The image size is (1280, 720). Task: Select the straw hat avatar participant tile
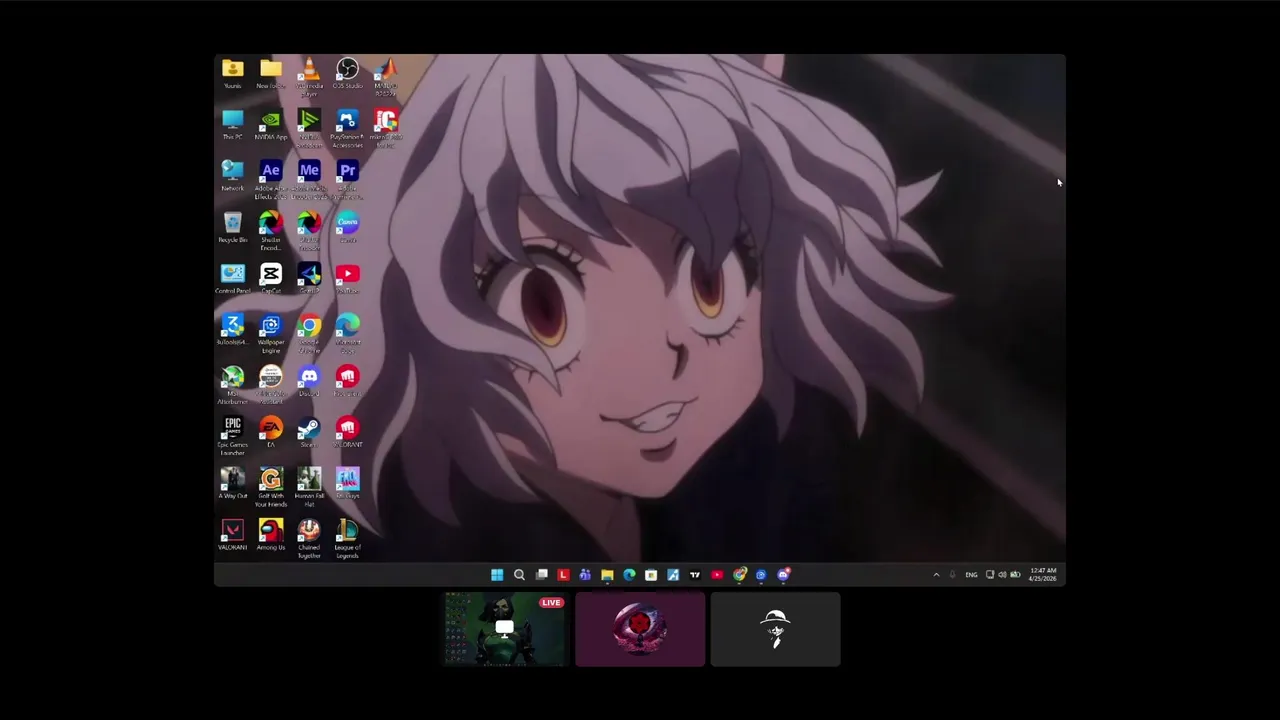click(775, 629)
